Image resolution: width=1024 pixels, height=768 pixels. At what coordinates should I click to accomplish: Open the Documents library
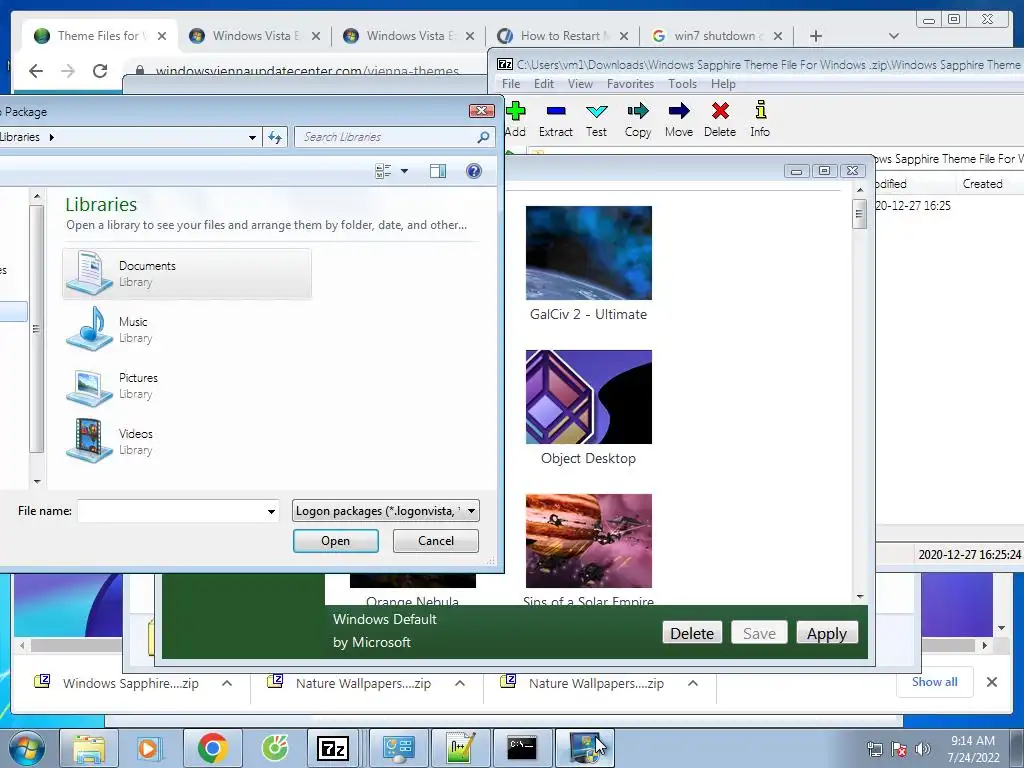tap(187, 274)
